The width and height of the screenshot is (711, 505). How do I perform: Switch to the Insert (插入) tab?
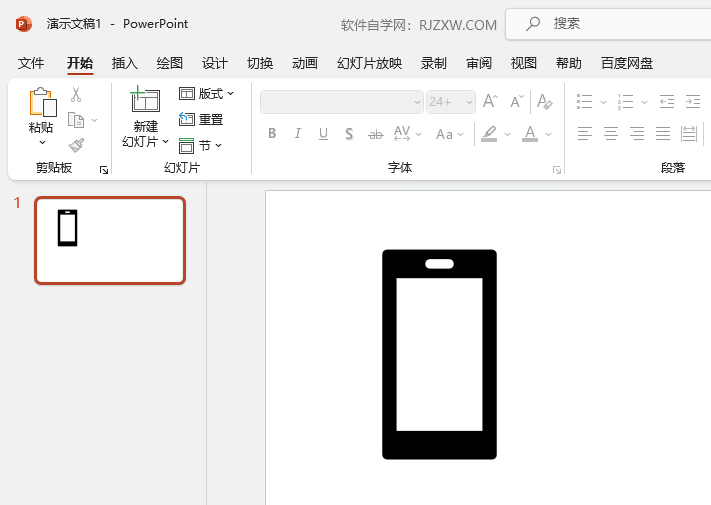pos(125,63)
